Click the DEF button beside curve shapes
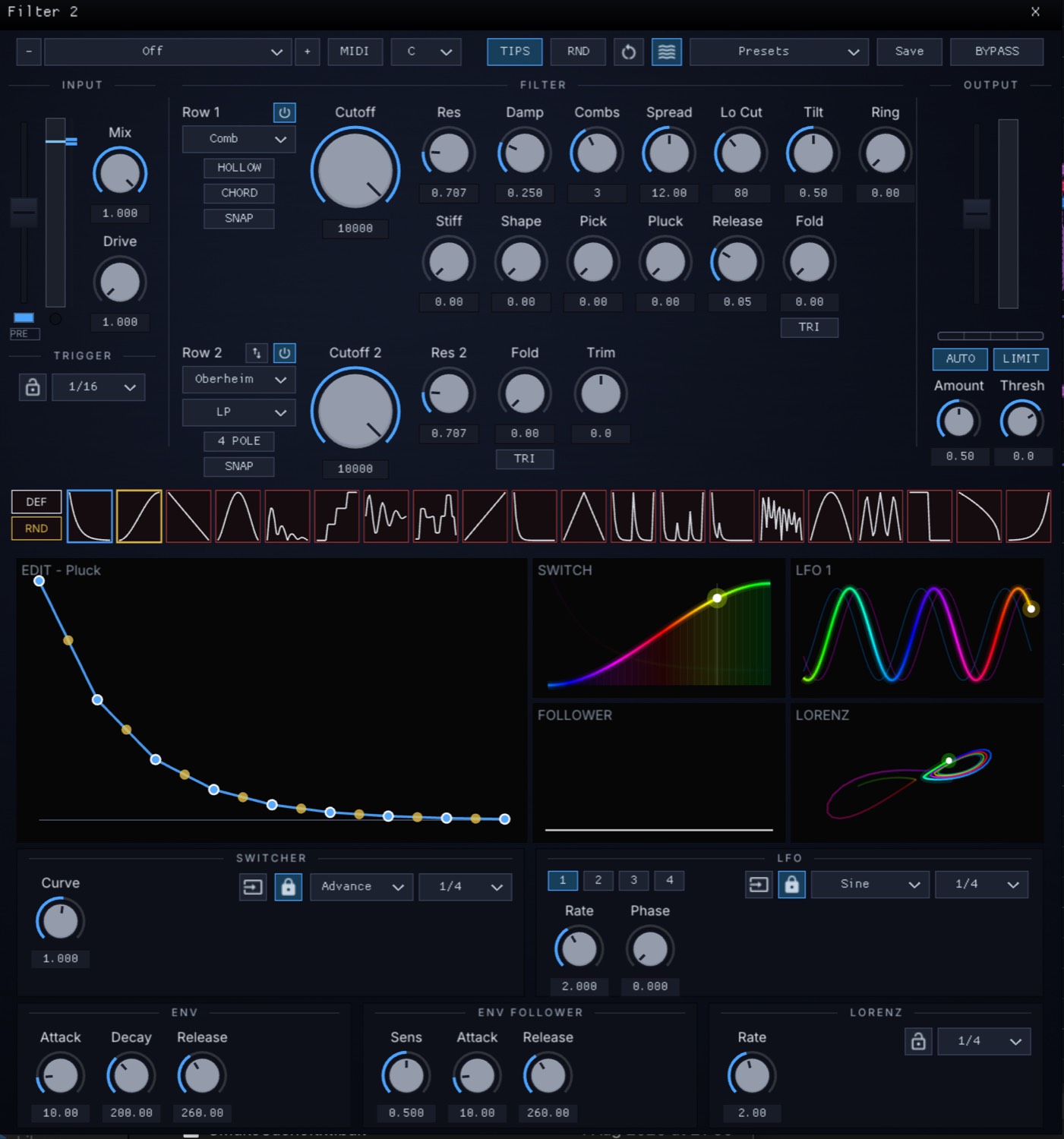 [x=36, y=502]
